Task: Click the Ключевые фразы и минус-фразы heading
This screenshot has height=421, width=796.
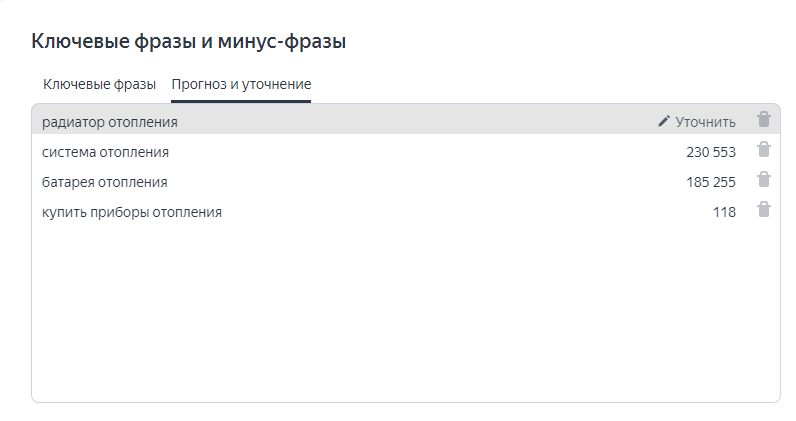Action: click(x=189, y=41)
